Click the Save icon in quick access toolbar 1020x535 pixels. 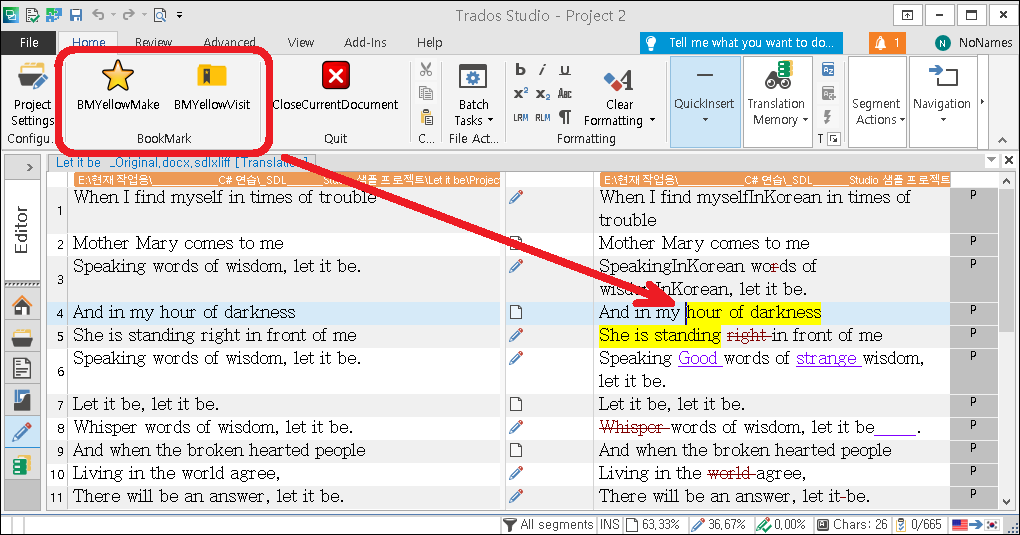point(75,14)
